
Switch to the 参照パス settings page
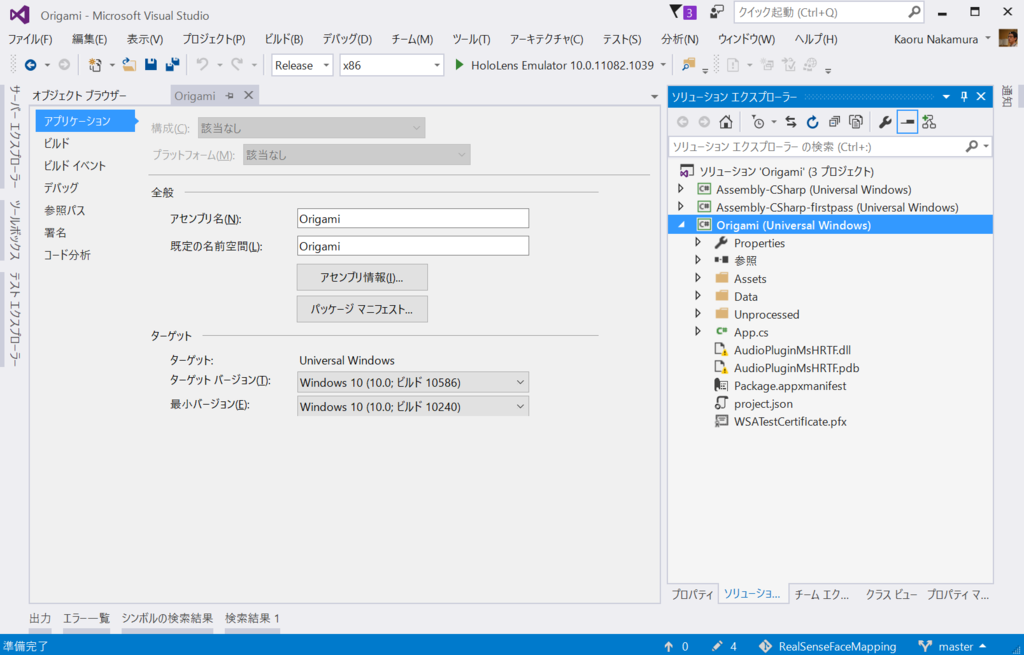pos(64,210)
